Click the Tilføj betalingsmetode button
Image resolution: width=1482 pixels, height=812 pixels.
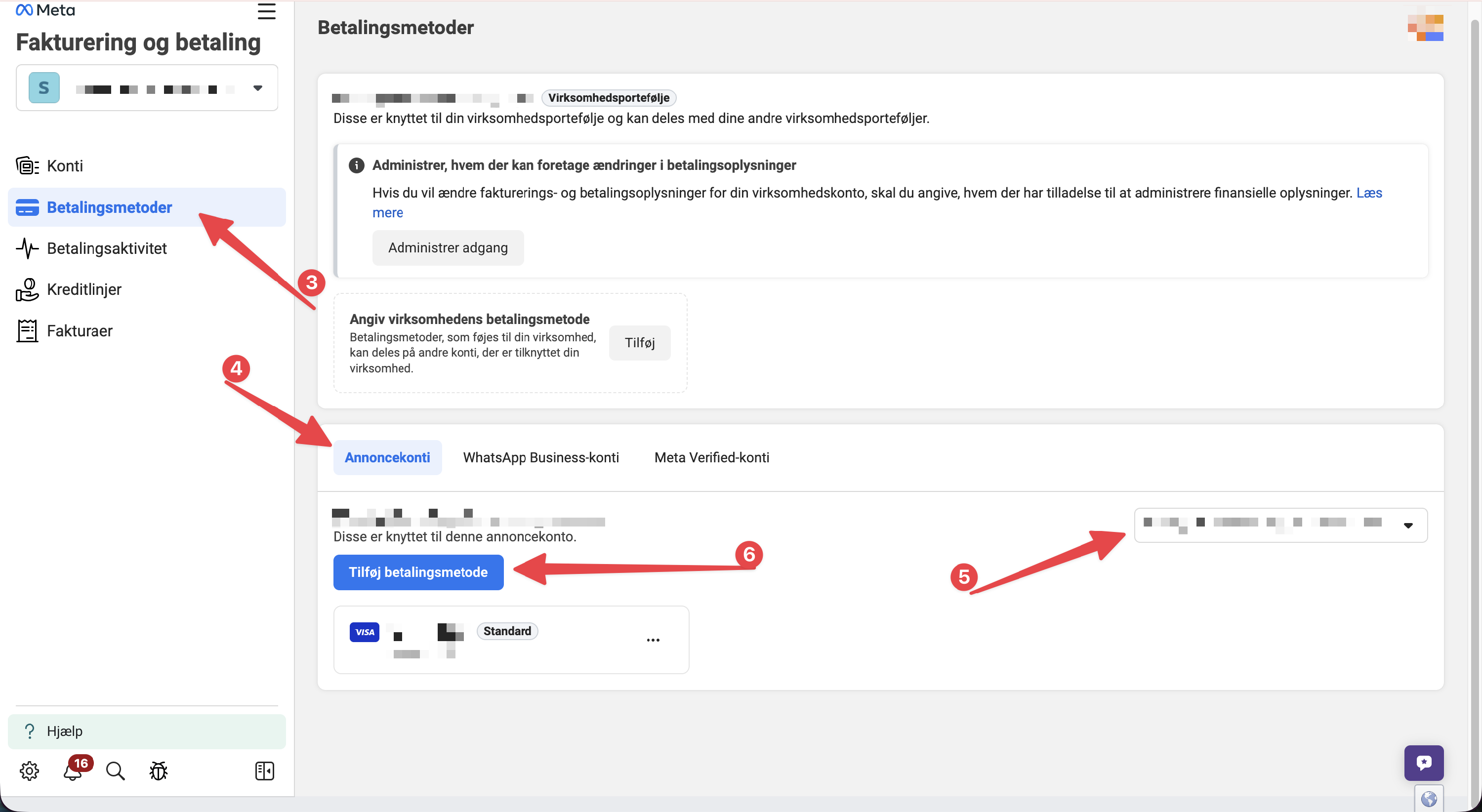418,572
